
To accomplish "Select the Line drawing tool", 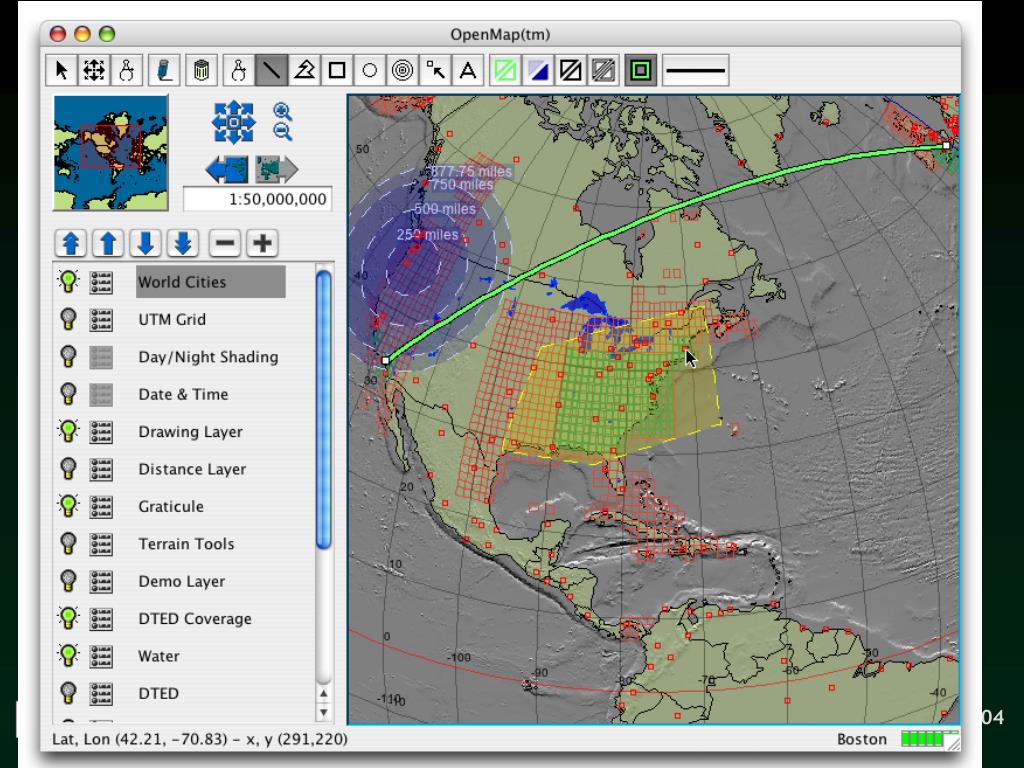I will tap(271, 70).
